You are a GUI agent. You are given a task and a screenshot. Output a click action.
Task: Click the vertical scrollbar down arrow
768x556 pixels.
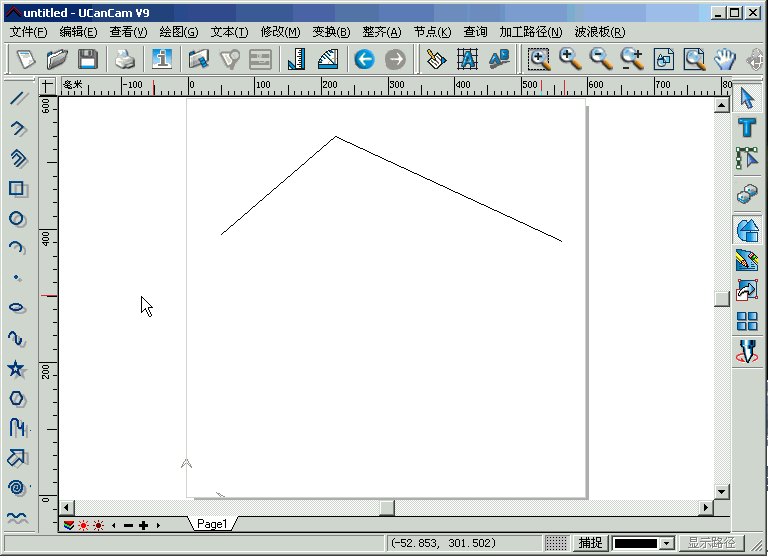point(721,491)
